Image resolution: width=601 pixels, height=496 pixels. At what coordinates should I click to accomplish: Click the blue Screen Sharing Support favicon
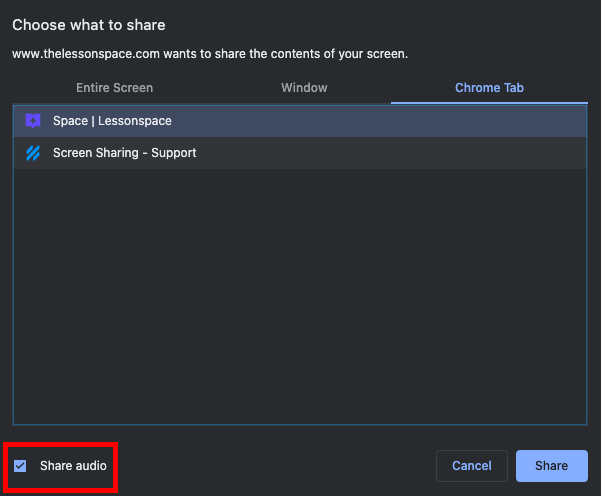click(x=33, y=153)
